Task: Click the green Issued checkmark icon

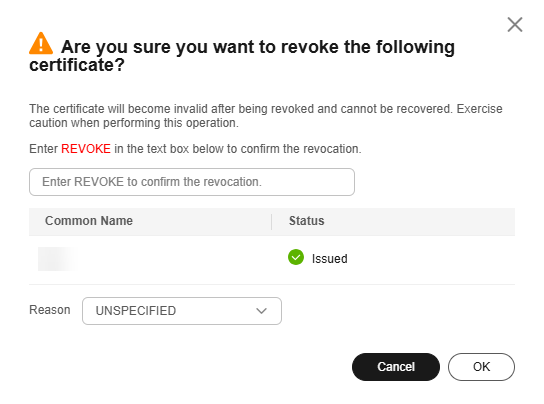Action: [x=296, y=257]
